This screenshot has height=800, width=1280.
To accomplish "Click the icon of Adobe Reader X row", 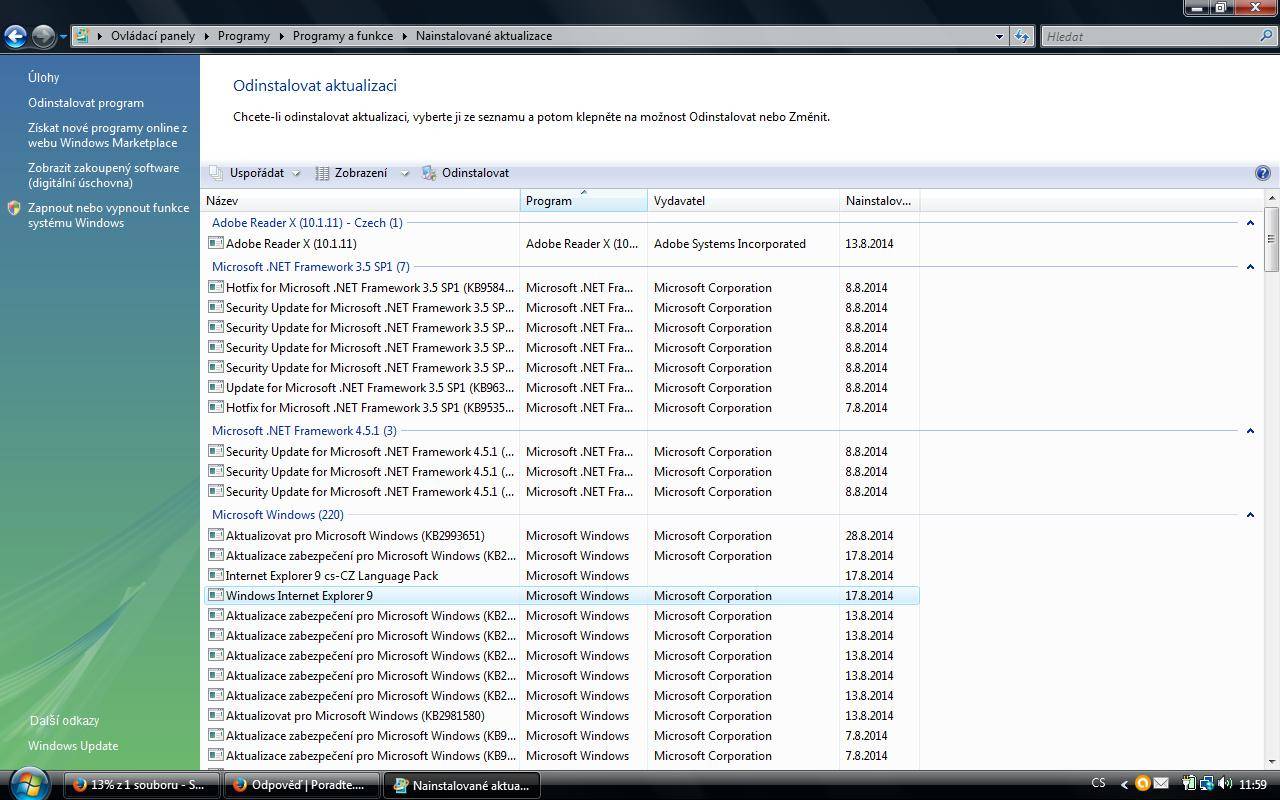I will pos(215,243).
